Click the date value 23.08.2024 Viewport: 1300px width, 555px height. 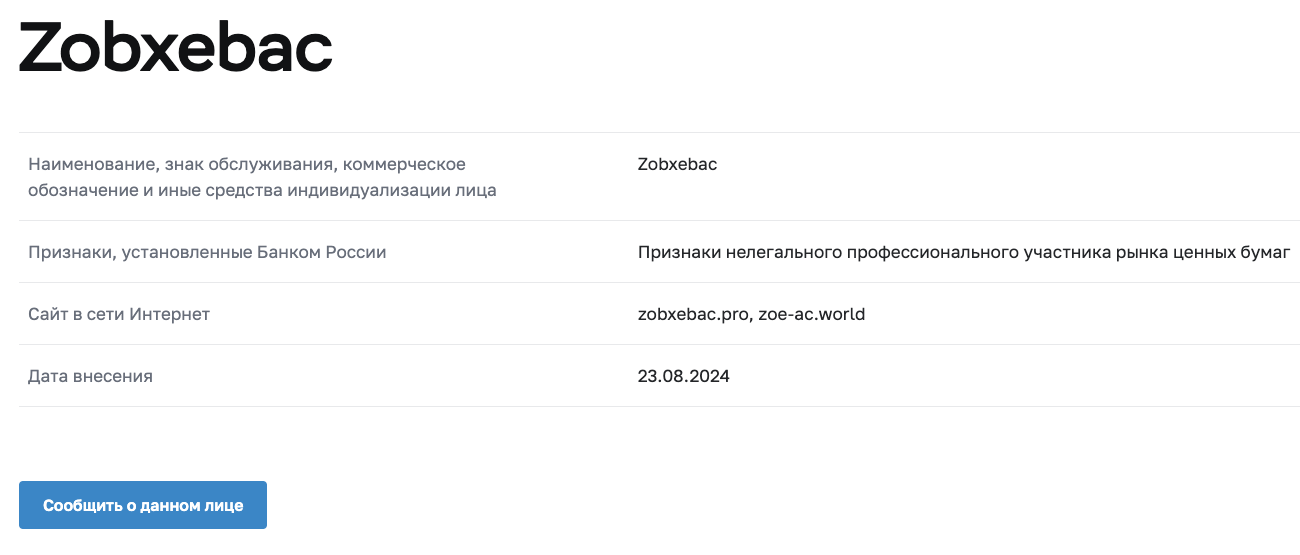tap(683, 376)
